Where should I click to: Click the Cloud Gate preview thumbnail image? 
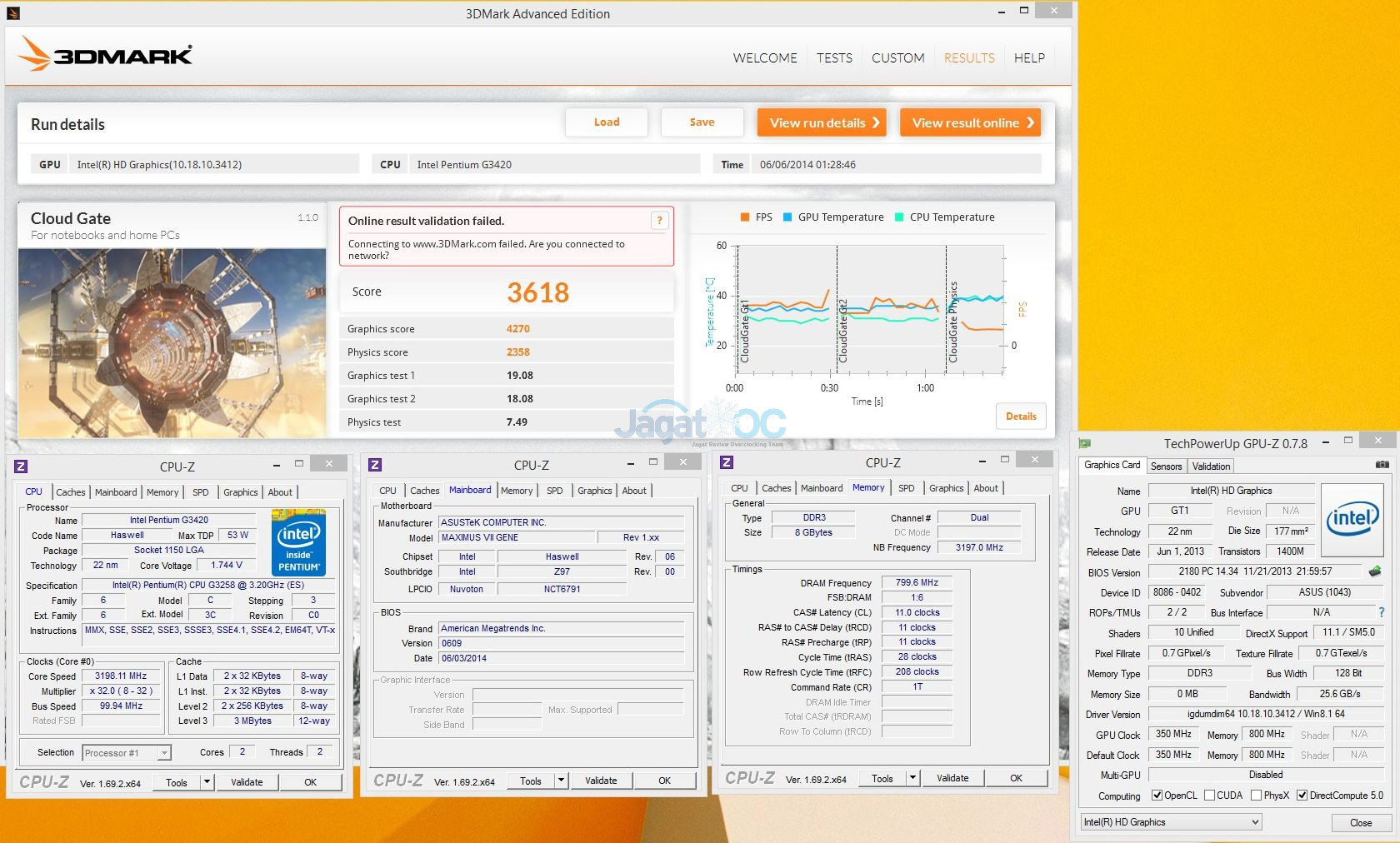click(172, 342)
